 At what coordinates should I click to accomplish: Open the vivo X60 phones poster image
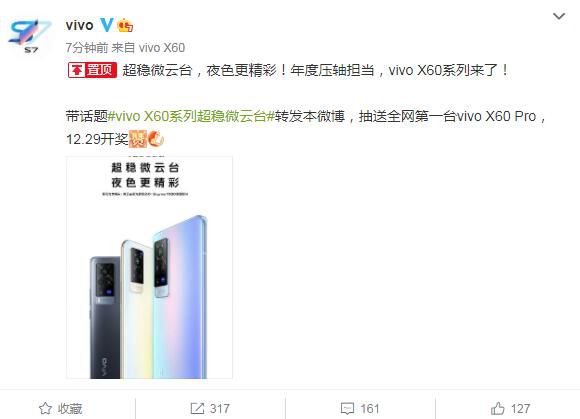click(x=149, y=267)
